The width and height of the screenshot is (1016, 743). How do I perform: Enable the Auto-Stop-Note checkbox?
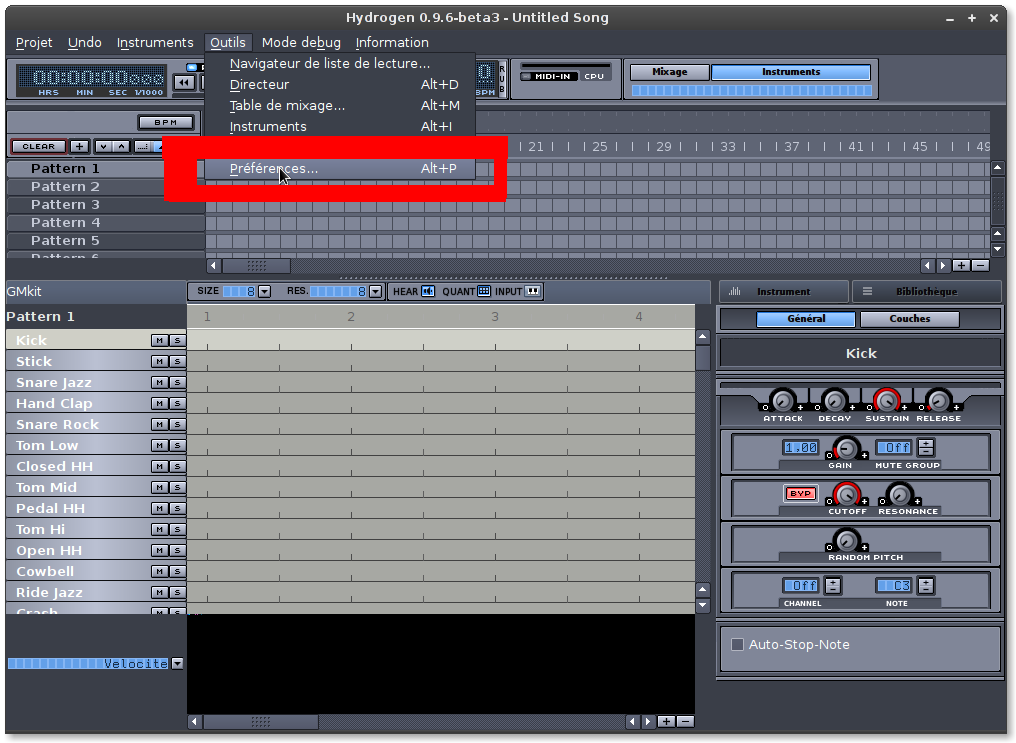(x=737, y=645)
